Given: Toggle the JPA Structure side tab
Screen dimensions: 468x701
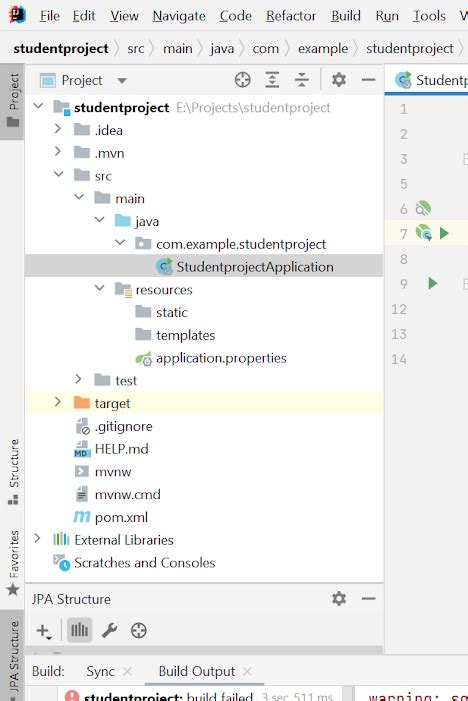Looking at the screenshot, I should point(13,657).
